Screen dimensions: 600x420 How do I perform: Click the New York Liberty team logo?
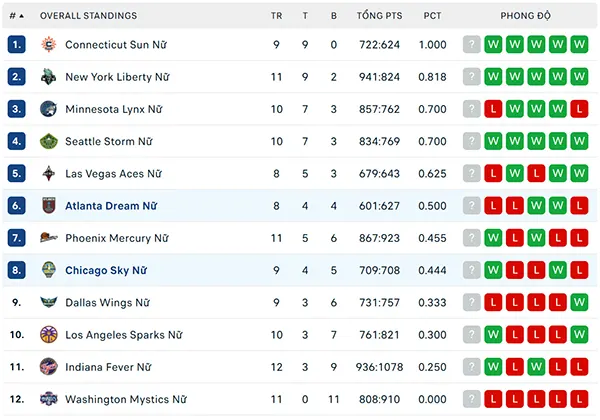[49, 77]
